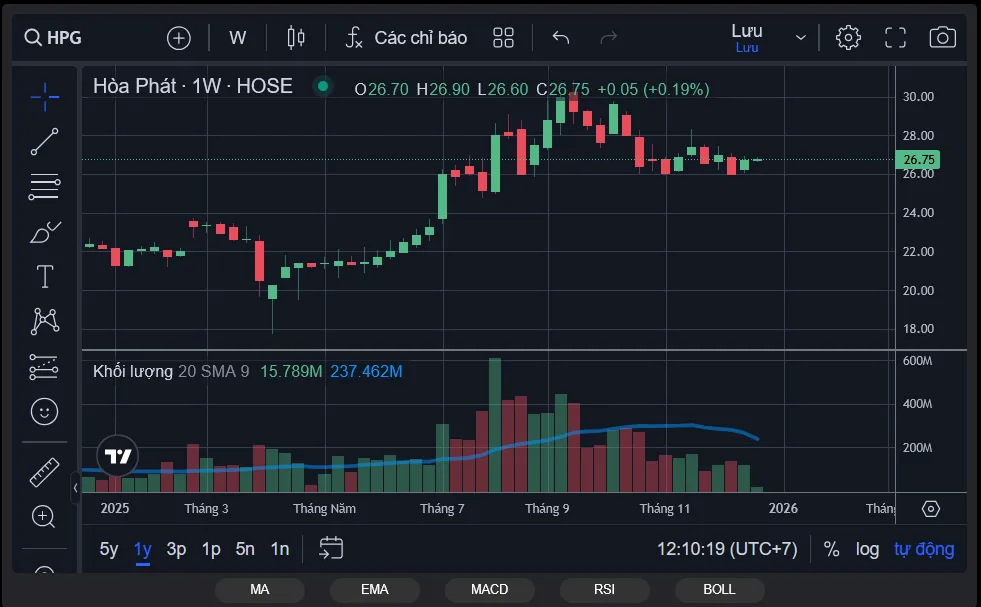
Task: Expand the Lưu layout dropdown arrow
Action: 800,38
